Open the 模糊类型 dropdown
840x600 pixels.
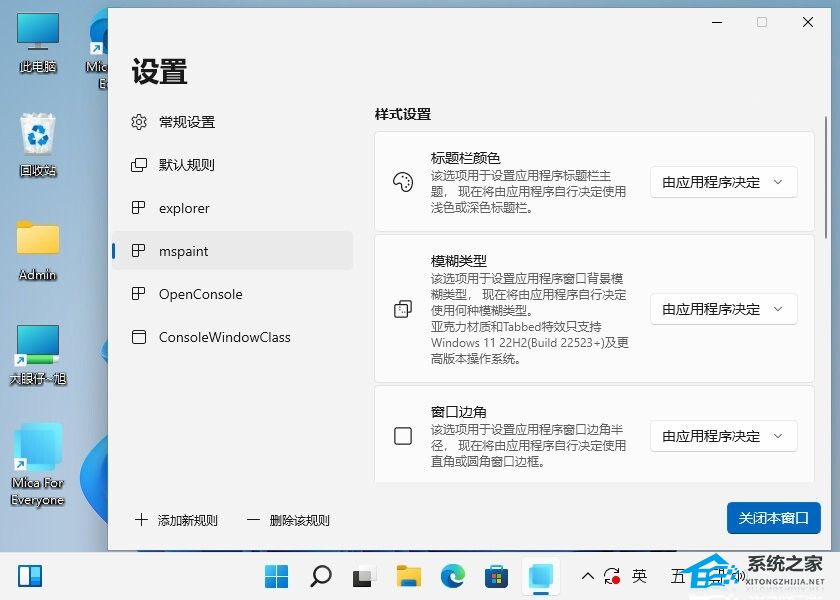tap(723, 309)
